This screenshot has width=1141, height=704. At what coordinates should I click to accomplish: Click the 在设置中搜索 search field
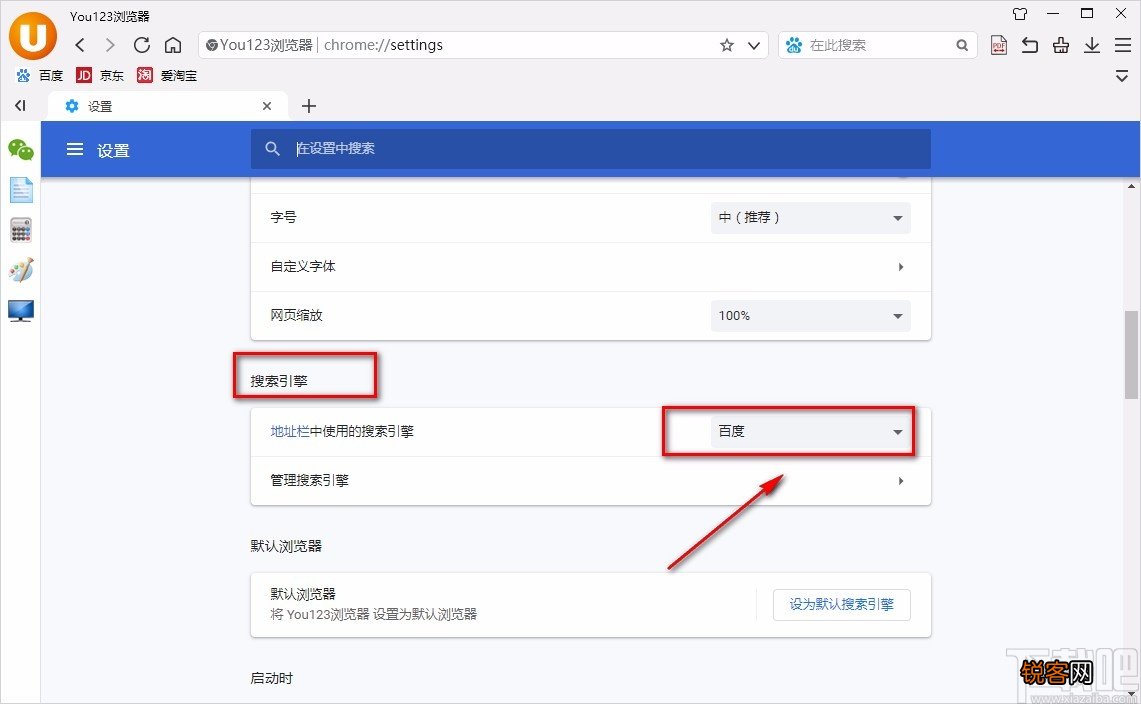[x=591, y=149]
